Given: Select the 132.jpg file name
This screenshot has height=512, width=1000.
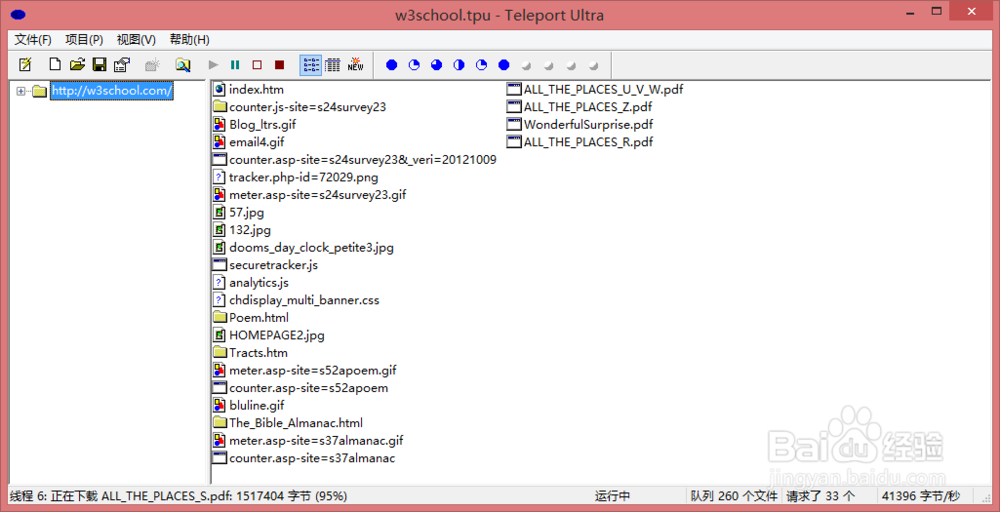Looking at the screenshot, I should click(x=250, y=230).
